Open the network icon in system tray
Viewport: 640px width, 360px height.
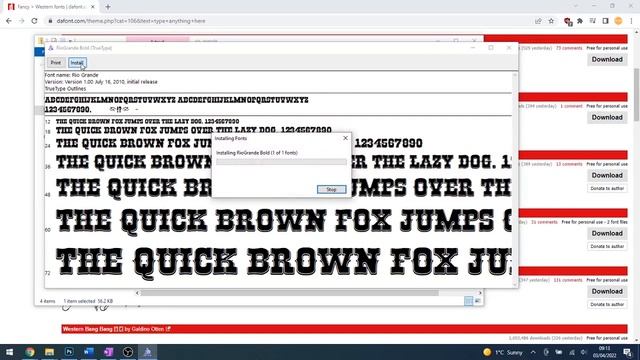coord(571,352)
